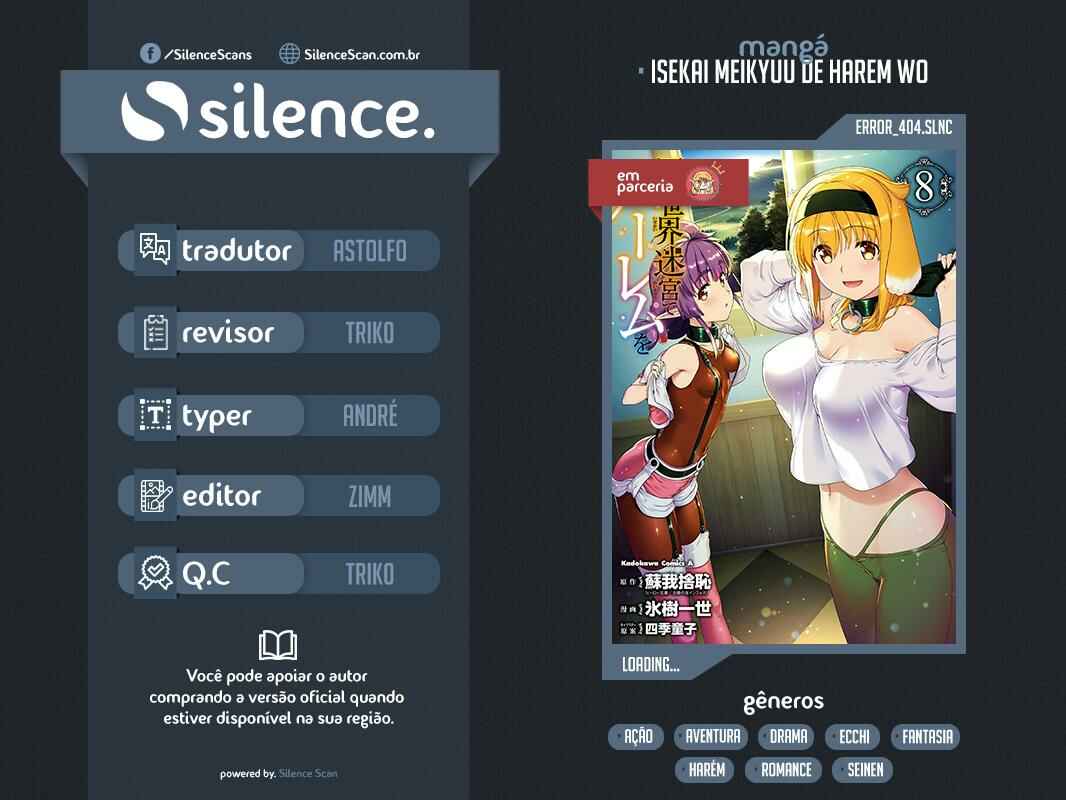Pick the Ecchi genre tag
The width and height of the screenshot is (1066, 800).
click(x=854, y=737)
